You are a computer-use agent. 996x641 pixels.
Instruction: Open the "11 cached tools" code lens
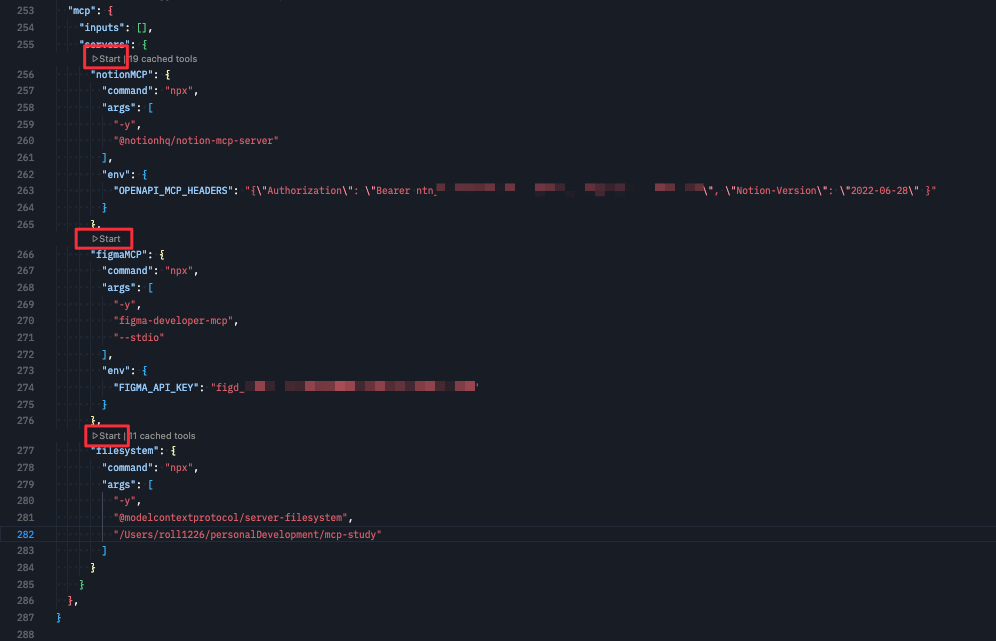[x=162, y=436]
